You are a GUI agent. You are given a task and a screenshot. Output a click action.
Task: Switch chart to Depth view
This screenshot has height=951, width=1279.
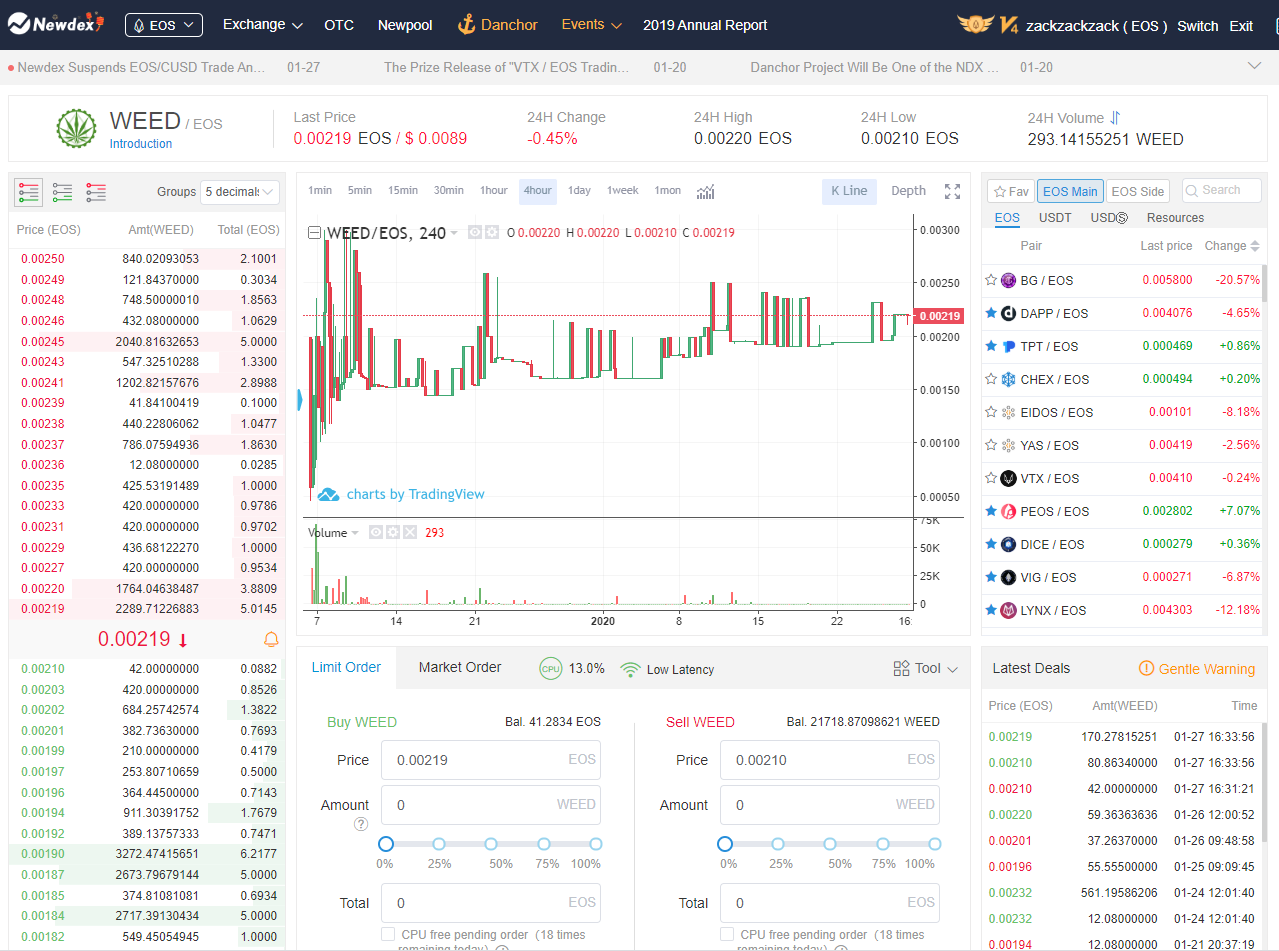[x=908, y=191]
